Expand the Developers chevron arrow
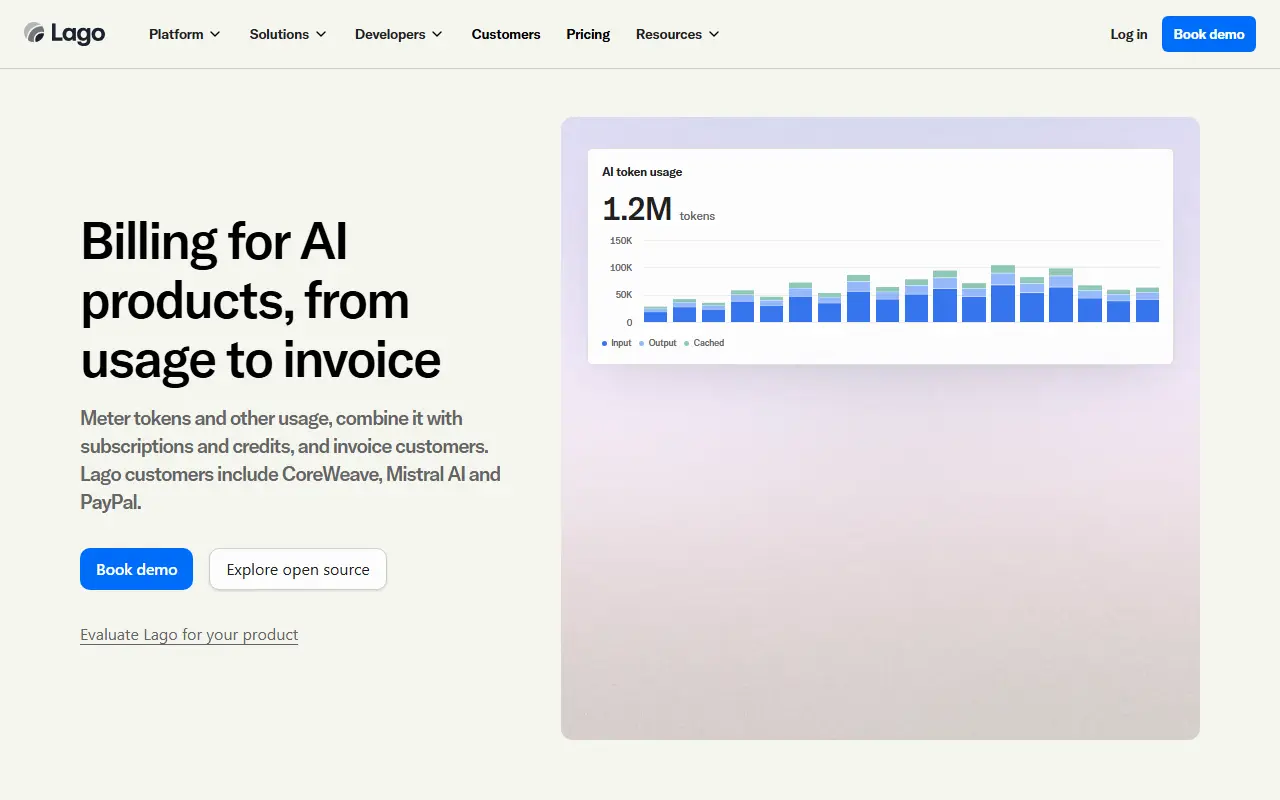The width and height of the screenshot is (1280, 800). click(x=437, y=34)
